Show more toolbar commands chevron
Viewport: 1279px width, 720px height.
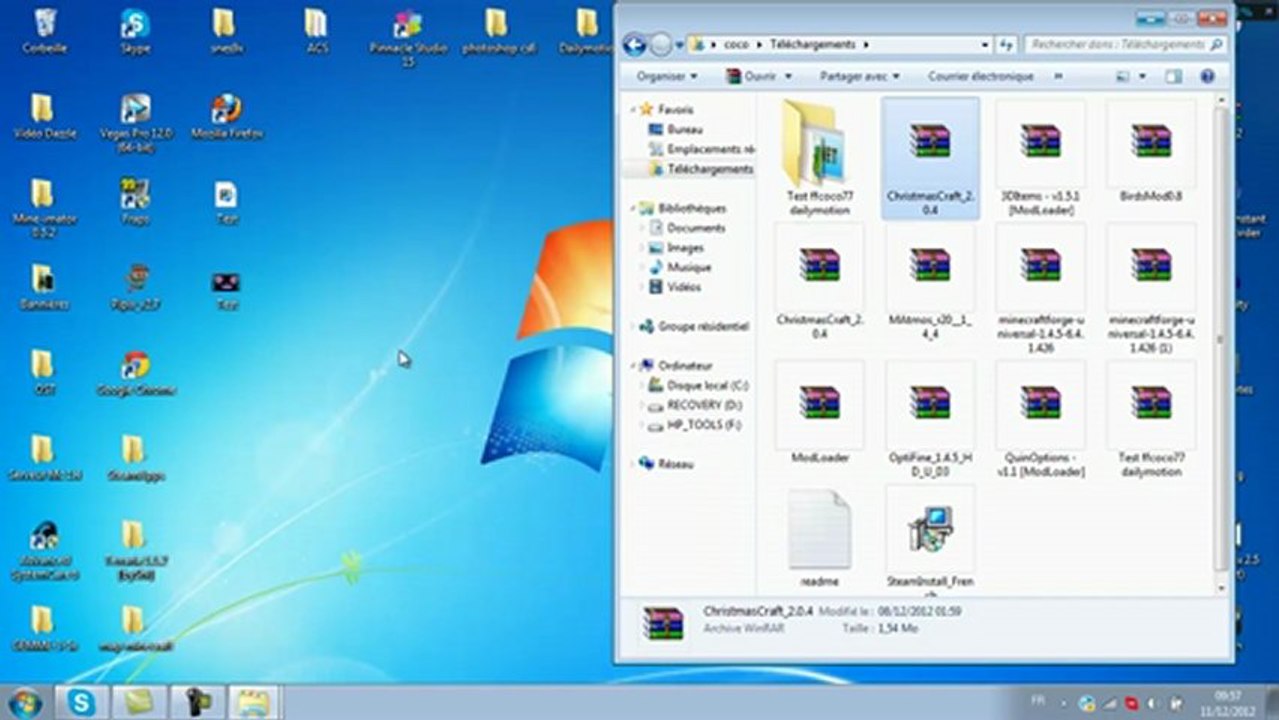coord(1059,76)
